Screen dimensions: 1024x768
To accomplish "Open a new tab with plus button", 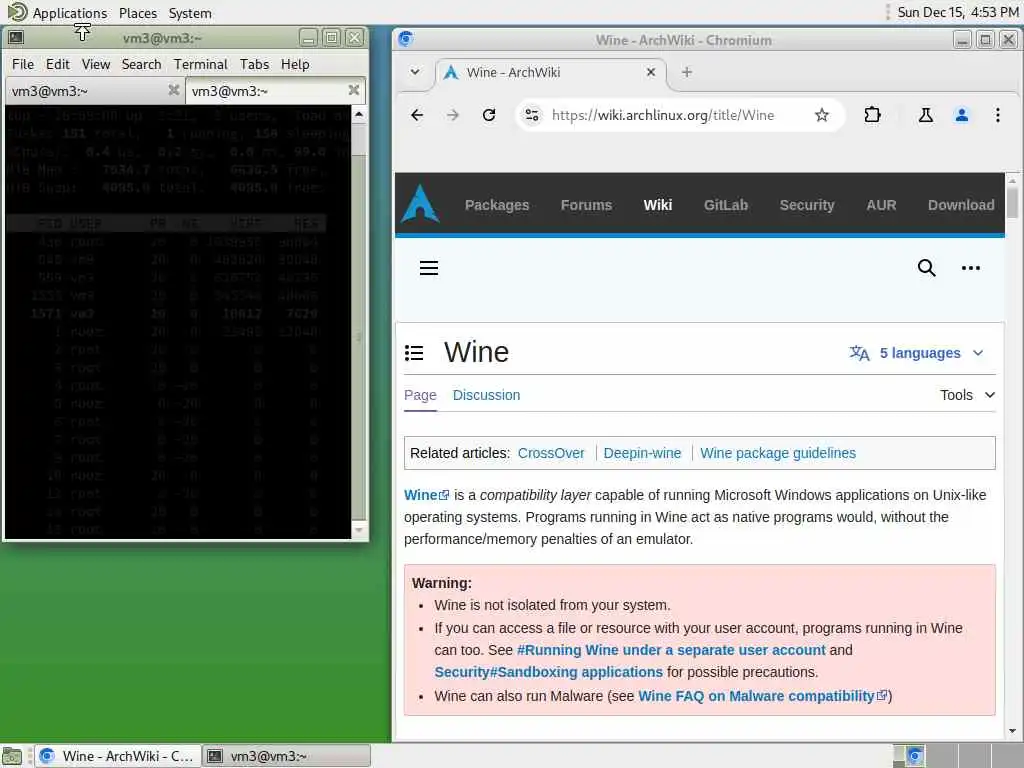I will [x=686, y=72].
